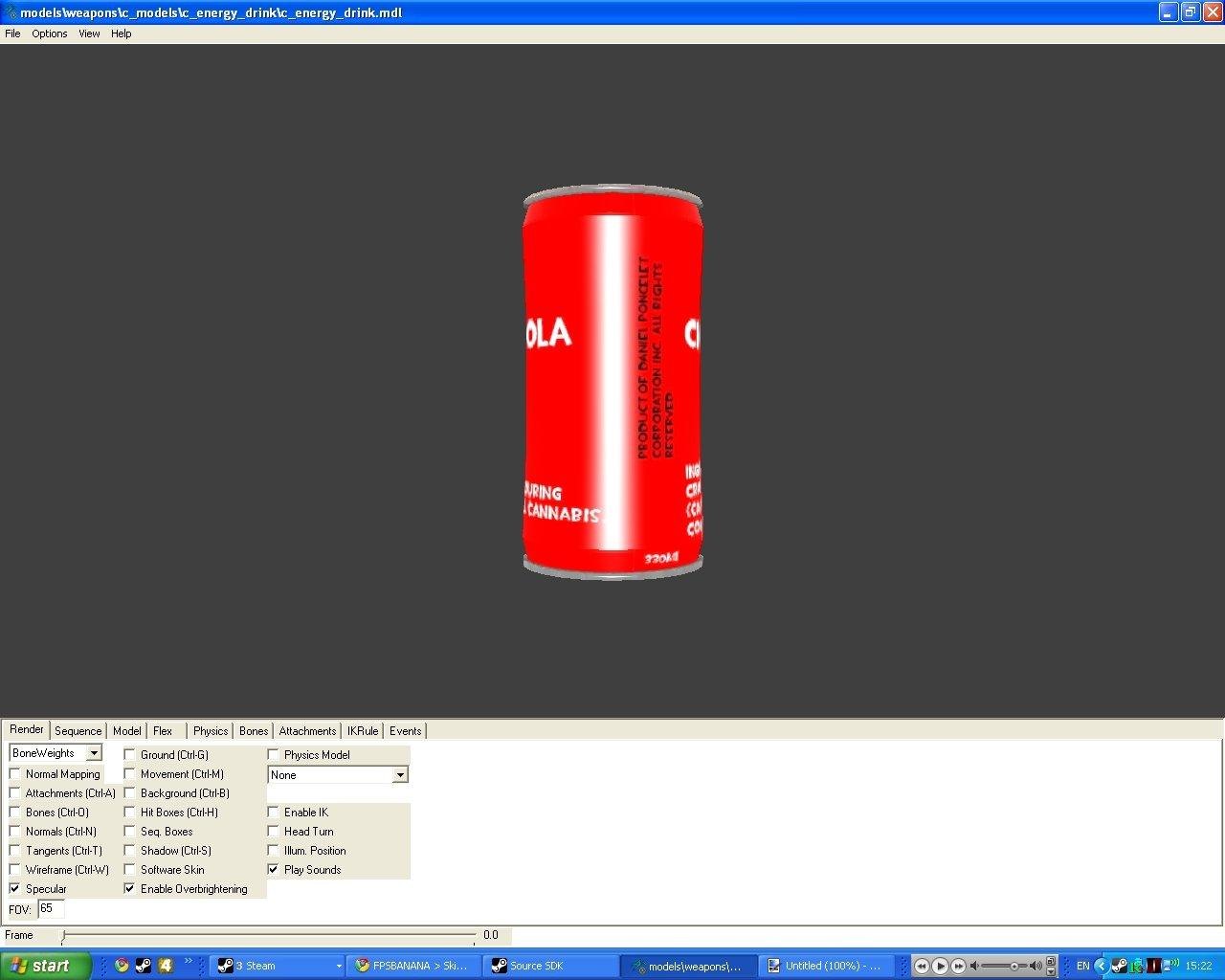Click the mute speaker icon in media toolbar

[974, 967]
